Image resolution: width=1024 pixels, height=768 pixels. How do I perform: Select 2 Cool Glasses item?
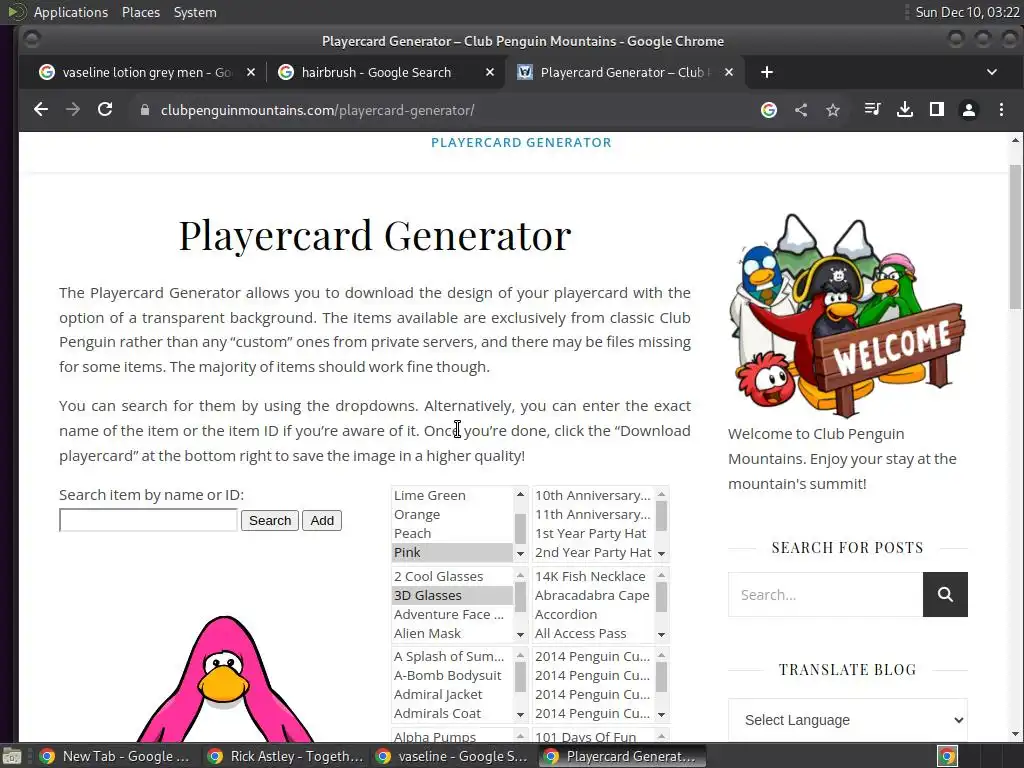pyautogui.click(x=453, y=577)
